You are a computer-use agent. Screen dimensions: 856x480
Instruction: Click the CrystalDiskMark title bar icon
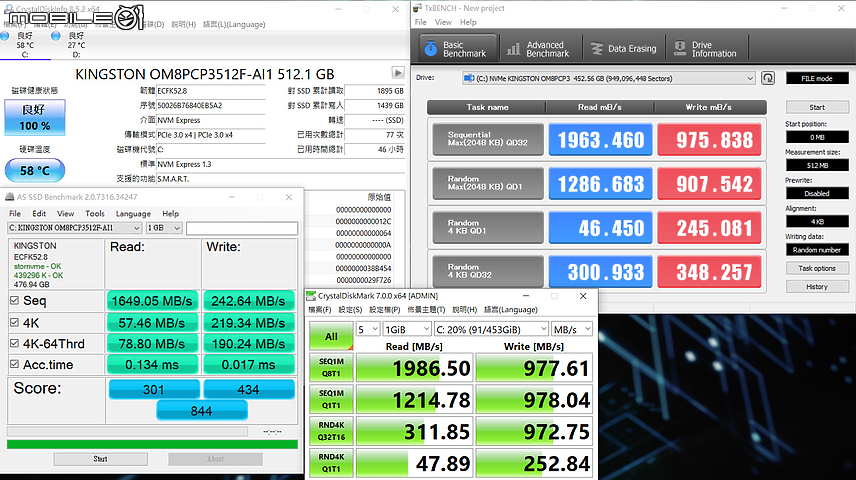coord(311,296)
